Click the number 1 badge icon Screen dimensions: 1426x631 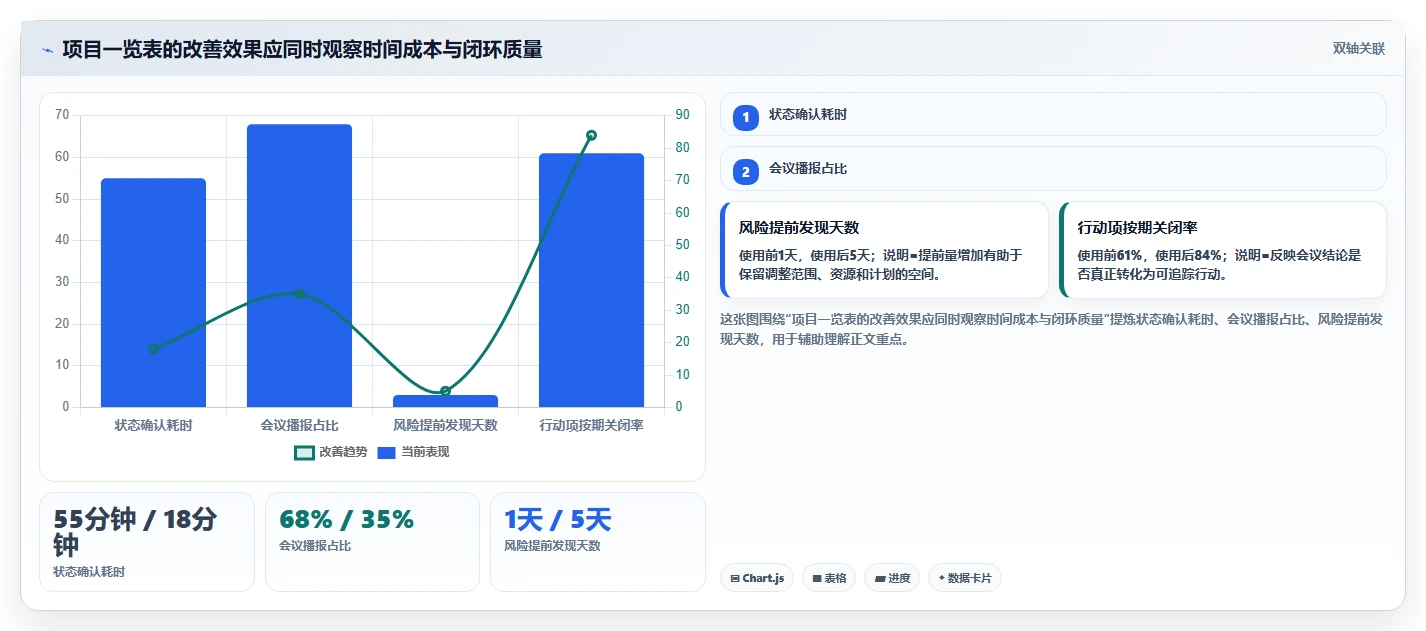click(x=745, y=117)
